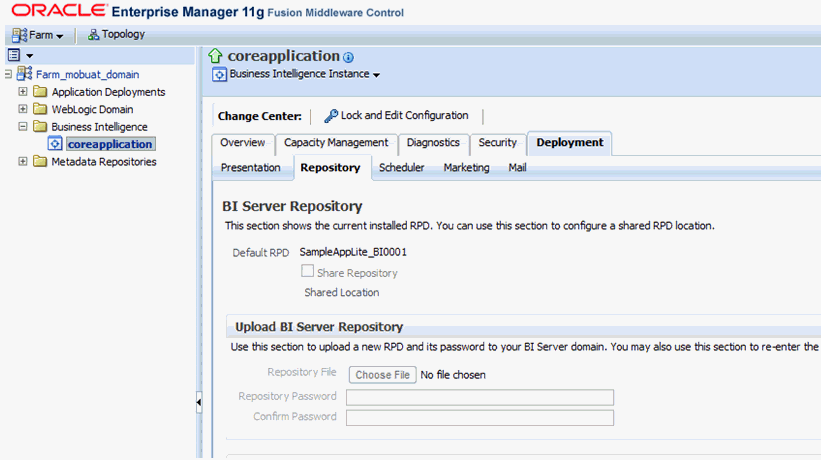This screenshot has width=821, height=460.
Task: Select Farm_mobuat_domain in the tree
Action: pyautogui.click(x=87, y=75)
